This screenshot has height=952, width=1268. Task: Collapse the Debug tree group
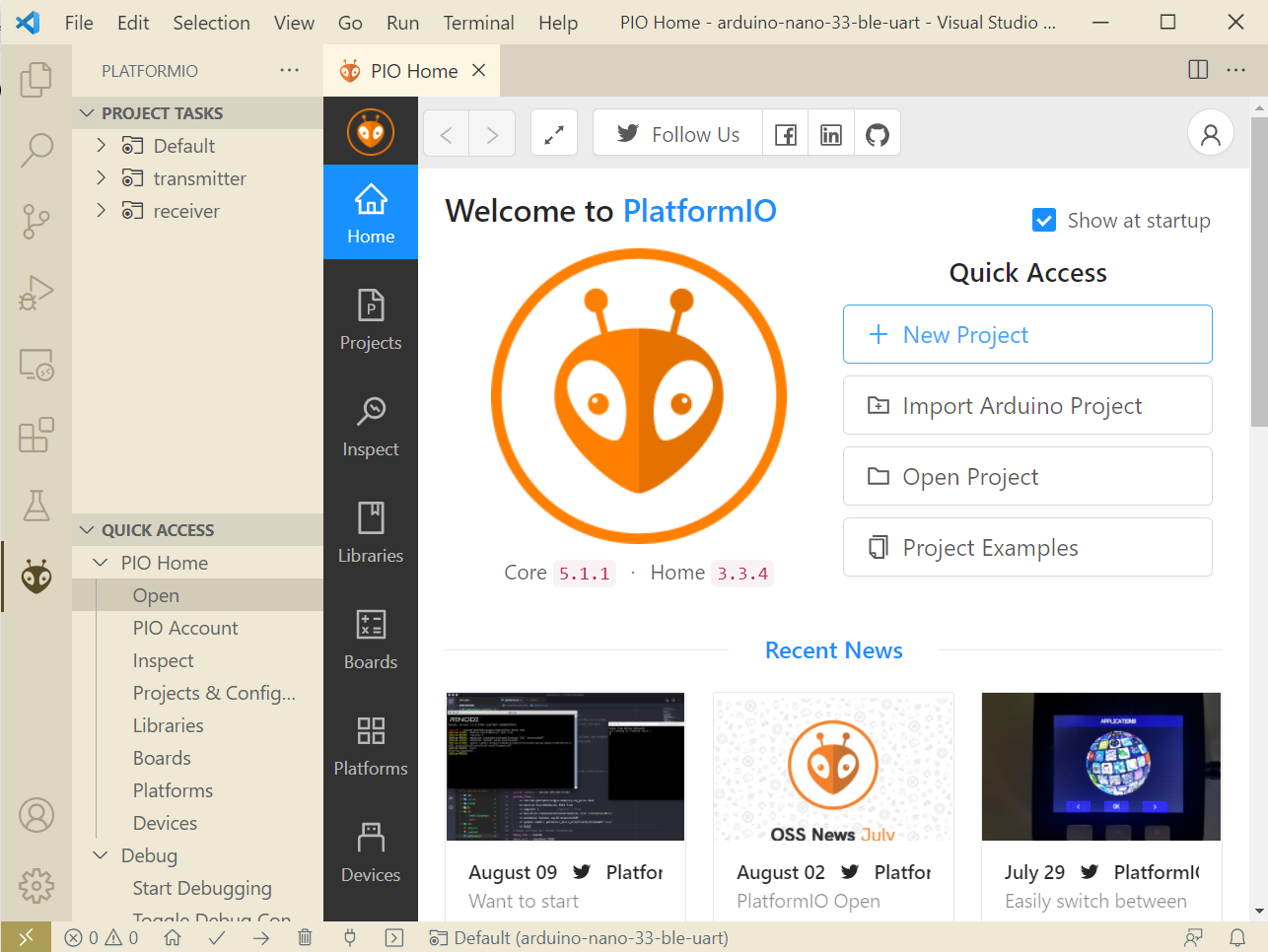[x=101, y=855]
